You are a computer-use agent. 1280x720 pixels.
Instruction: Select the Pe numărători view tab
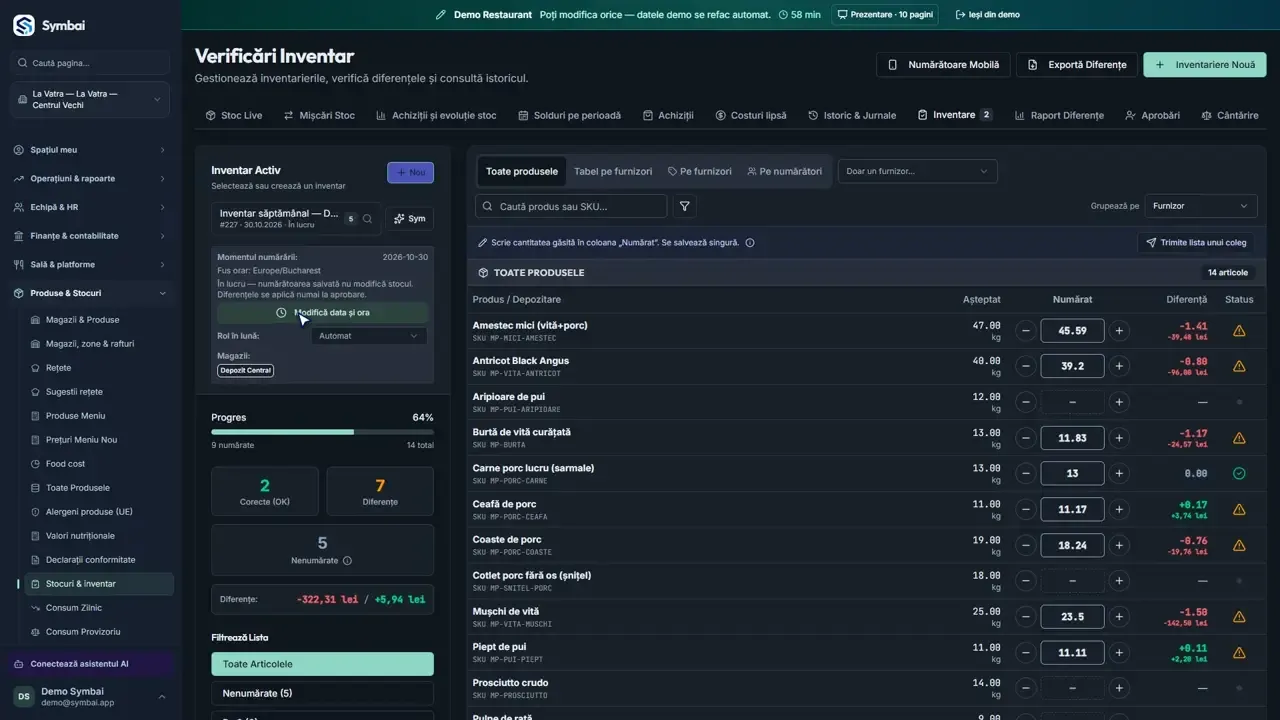click(784, 171)
